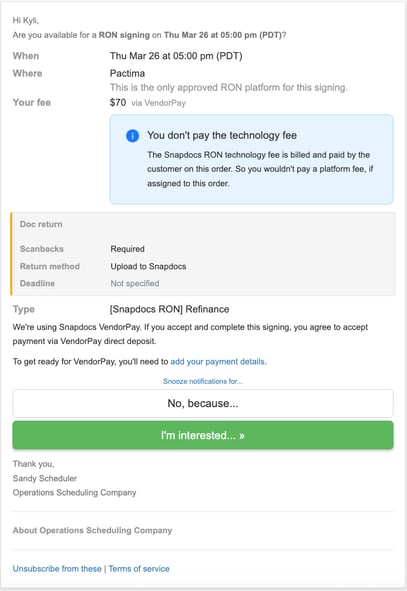The width and height of the screenshot is (407, 591).
Task: Click the Required scanbacks value
Action: (x=127, y=249)
